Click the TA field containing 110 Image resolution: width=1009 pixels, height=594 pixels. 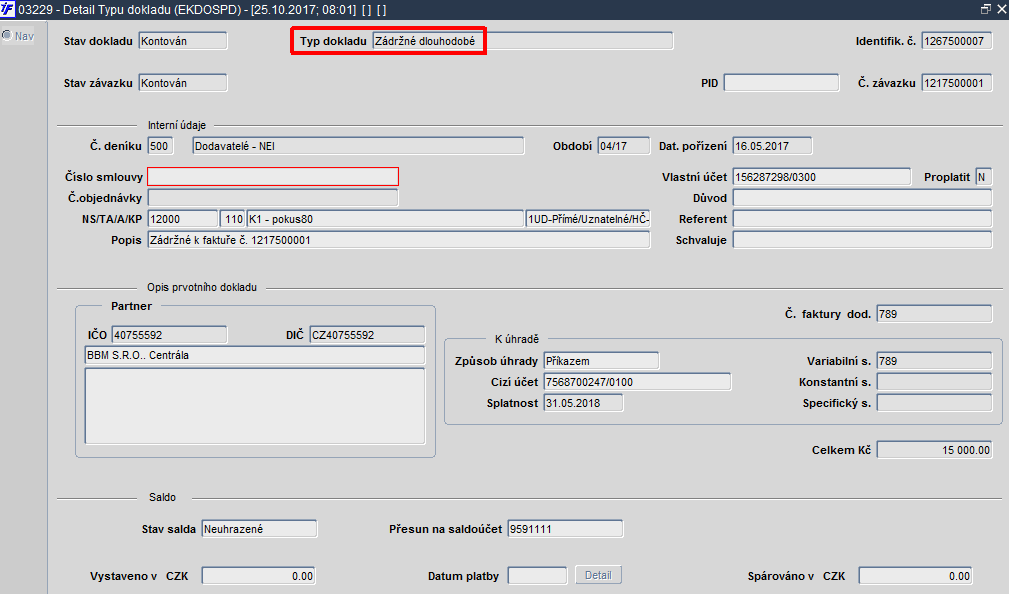pyautogui.click(x=232, y=219)
